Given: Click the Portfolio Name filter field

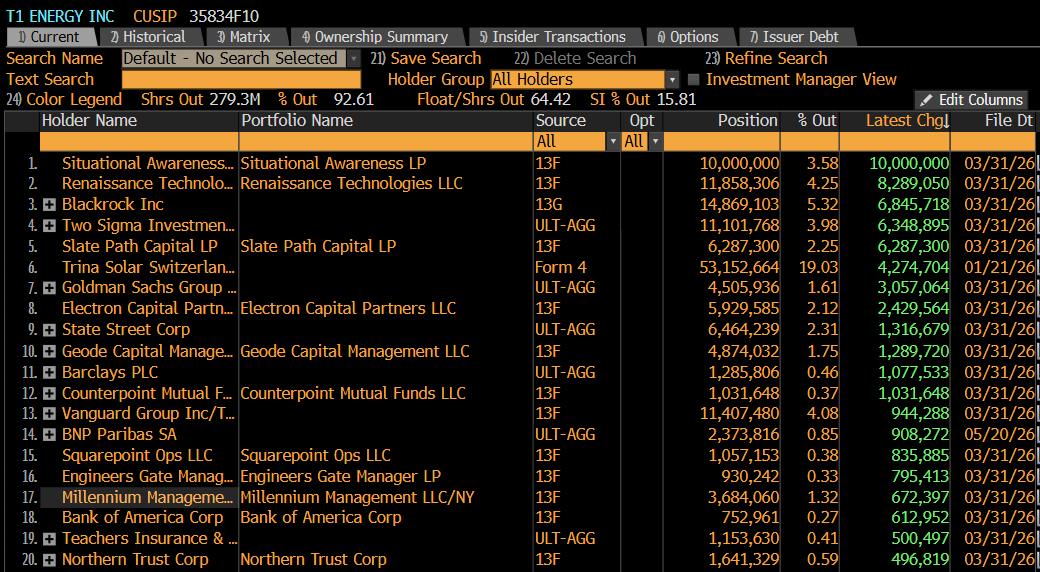Looking at the screenshot, I should click(x=386, y=141).
